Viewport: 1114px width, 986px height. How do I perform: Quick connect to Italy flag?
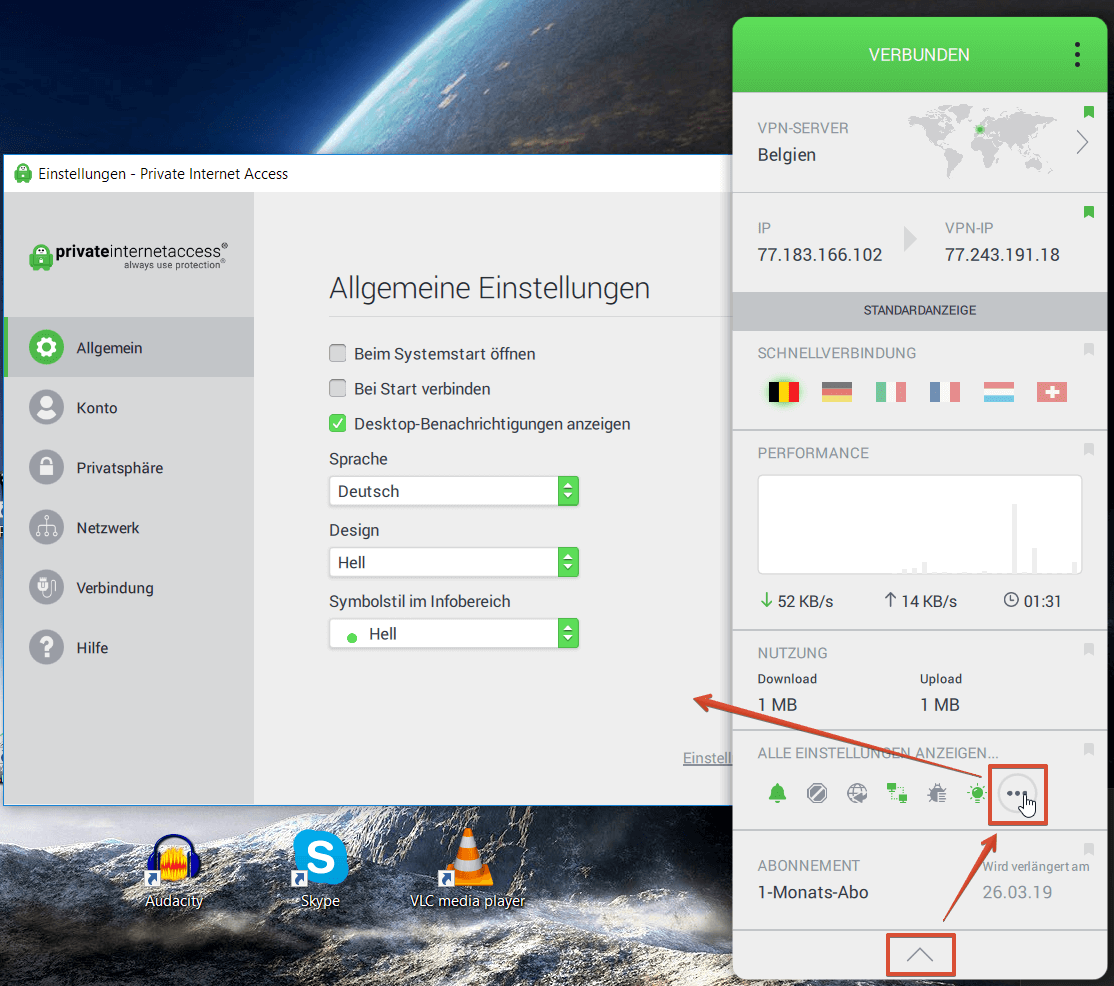[891, 391]
